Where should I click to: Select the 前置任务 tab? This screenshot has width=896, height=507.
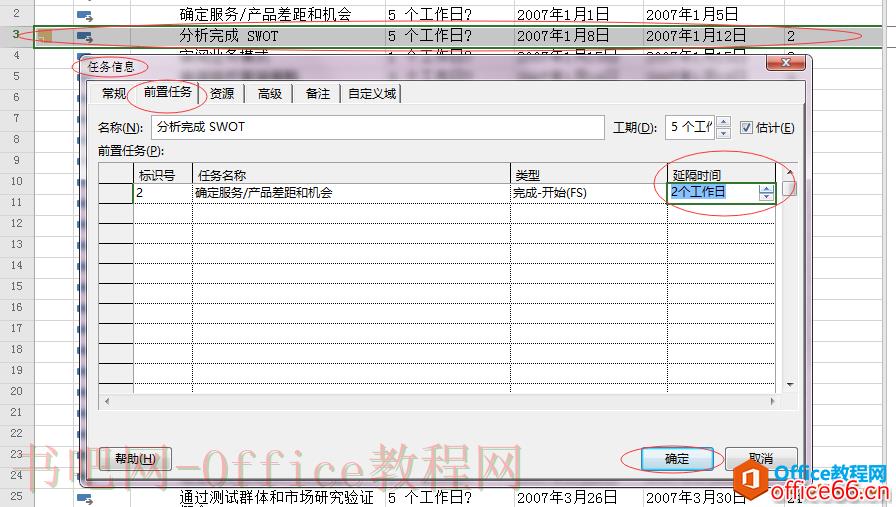tap(167, 92)
